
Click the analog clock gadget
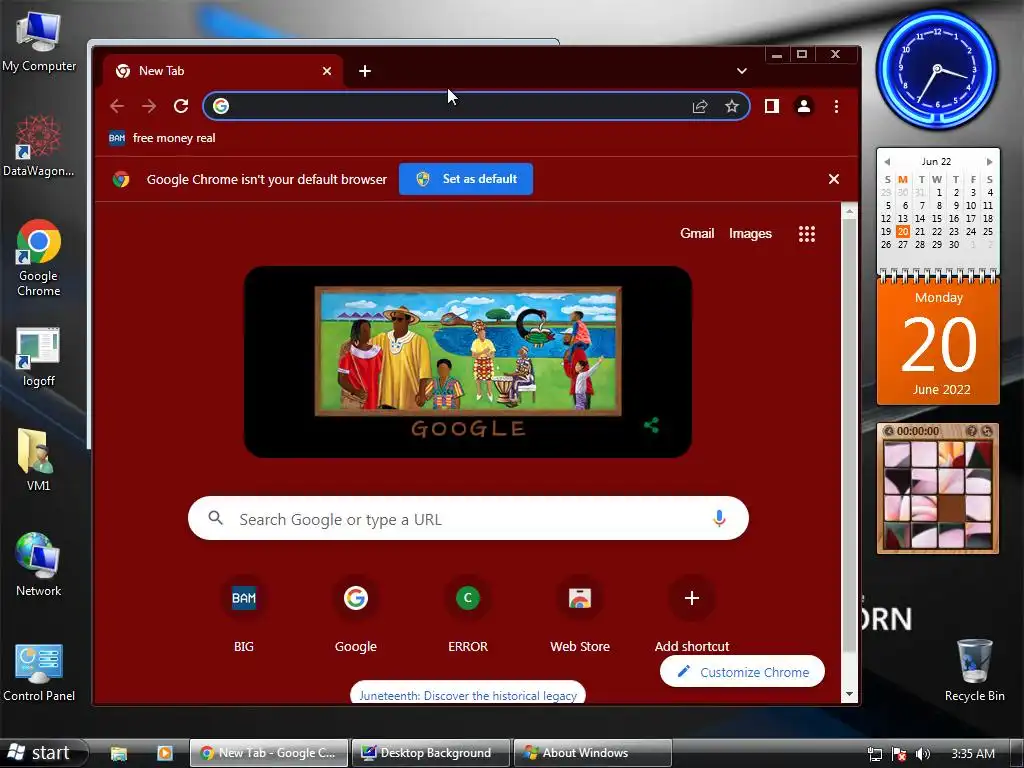pyautogui.click(x=936, y=69)
